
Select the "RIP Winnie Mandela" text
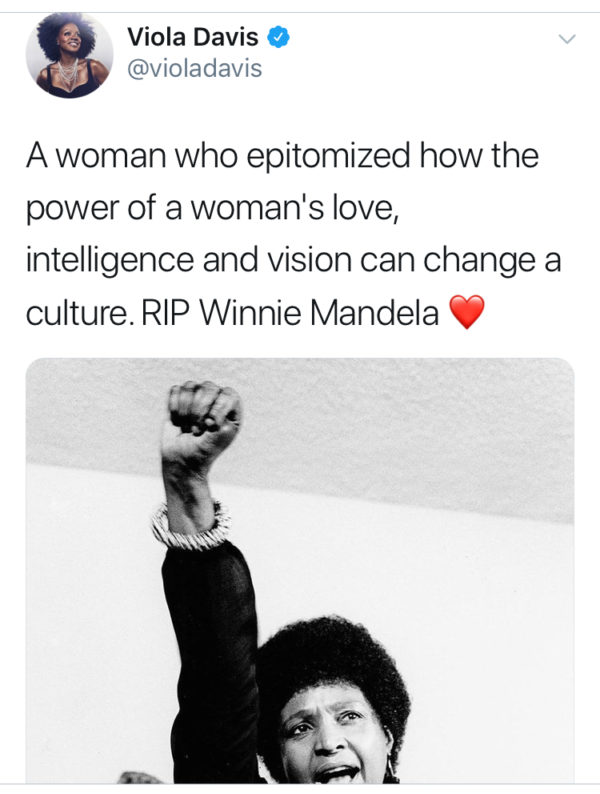tap(320, 314)
